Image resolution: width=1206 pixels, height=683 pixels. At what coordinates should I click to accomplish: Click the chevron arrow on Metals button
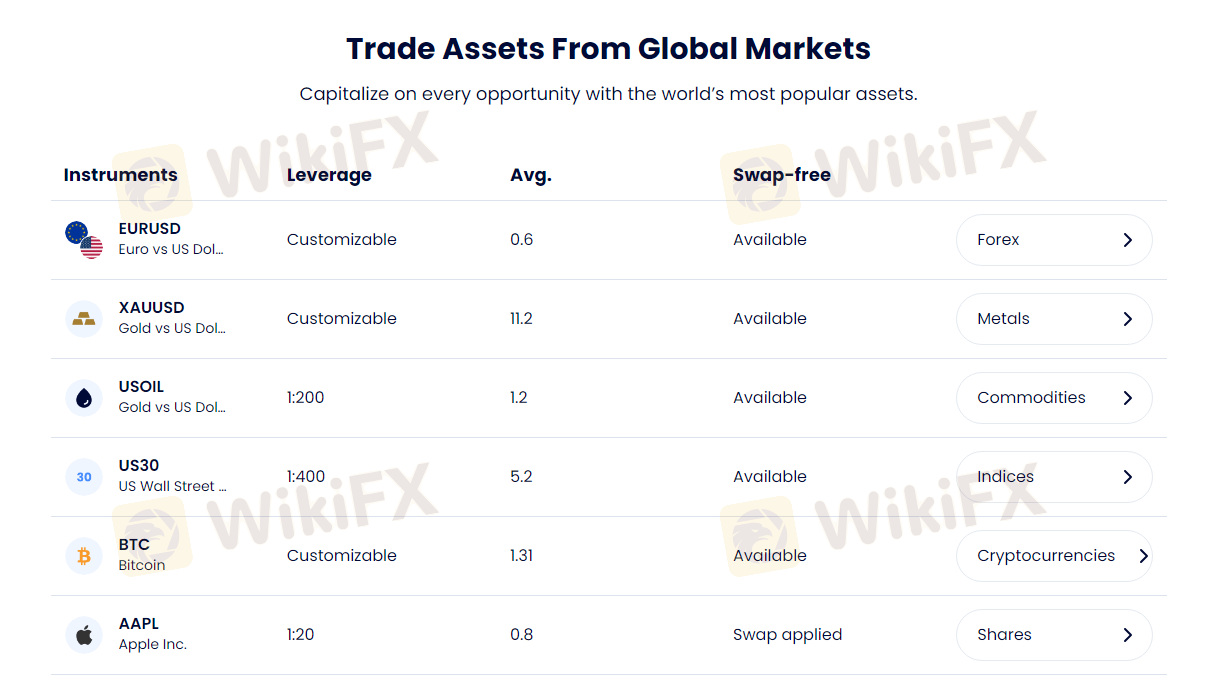(1127, 319)
